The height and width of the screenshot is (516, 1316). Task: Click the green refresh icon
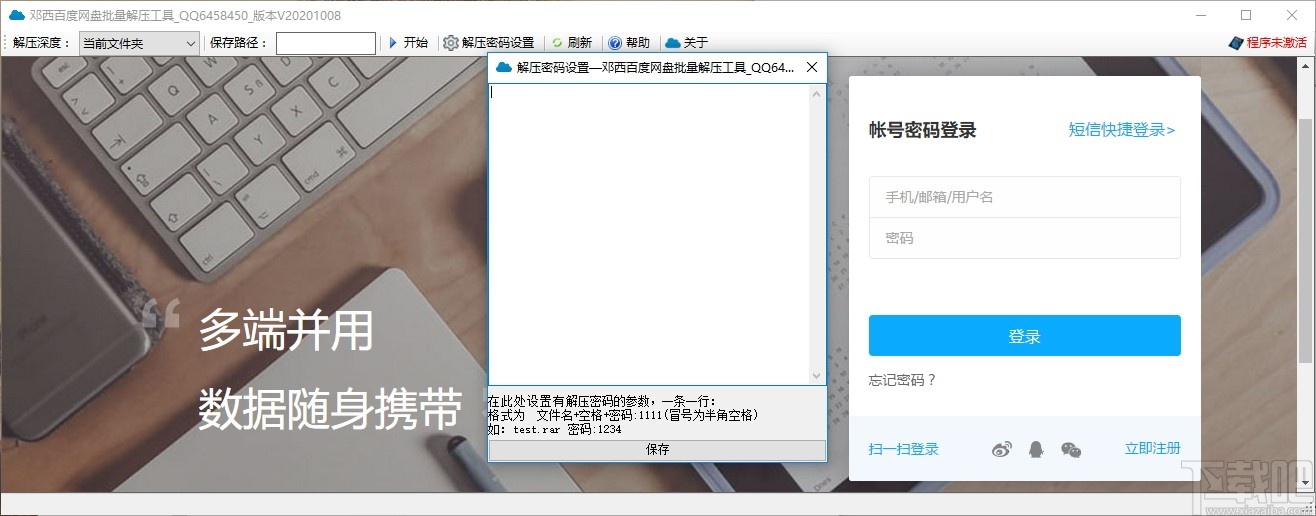557,43
